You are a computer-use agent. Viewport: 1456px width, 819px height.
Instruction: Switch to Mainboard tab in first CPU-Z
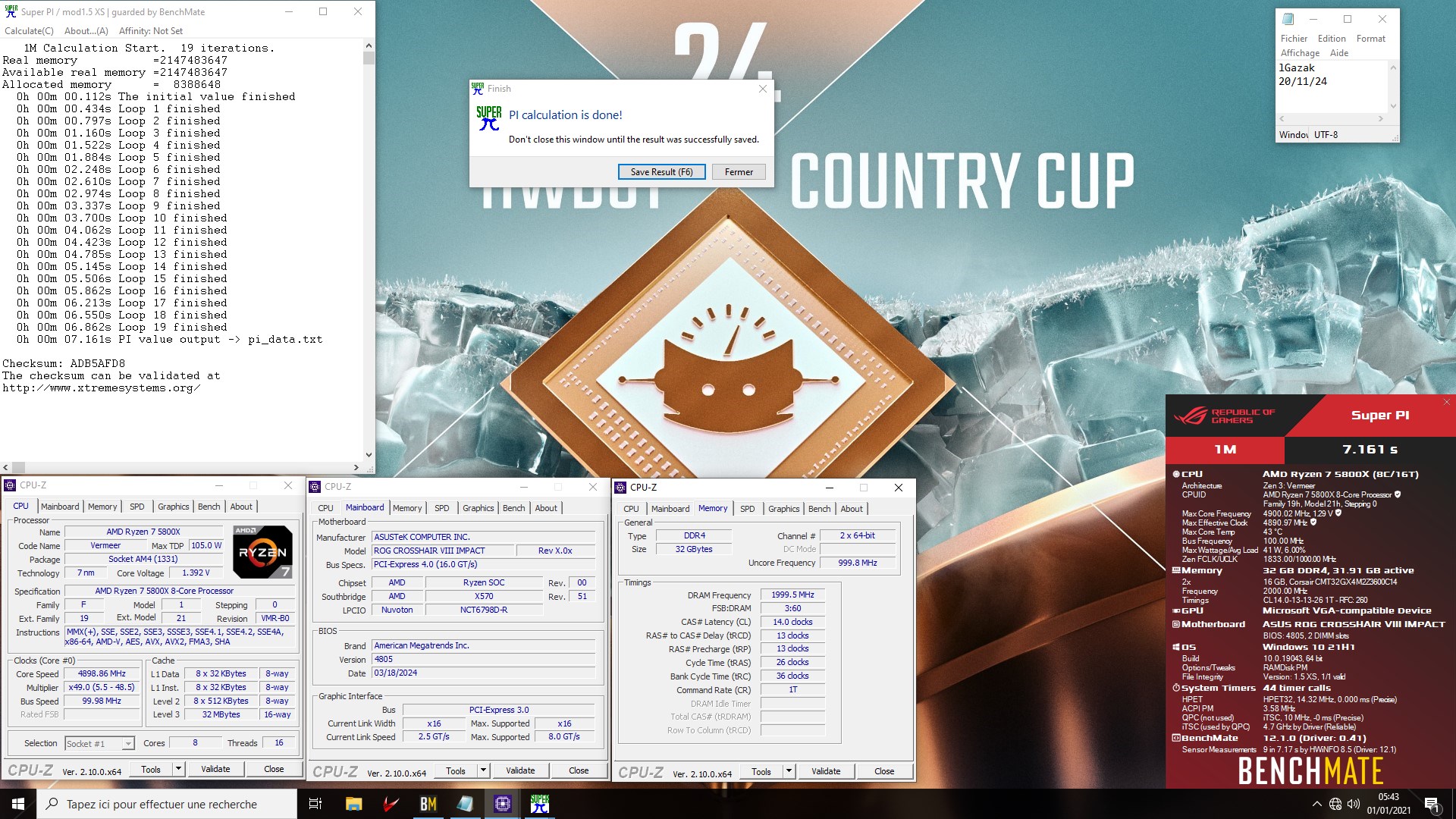tap(60, 507)
